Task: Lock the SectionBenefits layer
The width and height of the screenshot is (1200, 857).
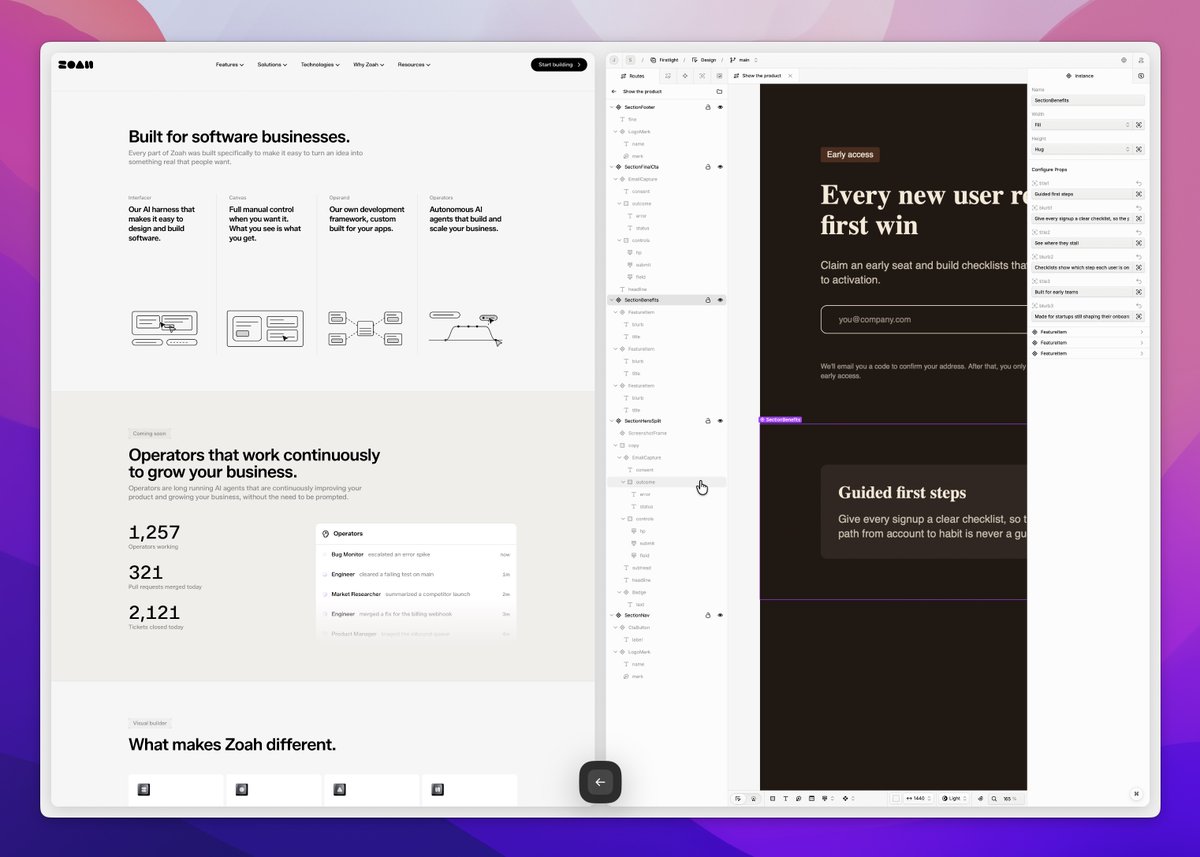Action: point(708,300)
